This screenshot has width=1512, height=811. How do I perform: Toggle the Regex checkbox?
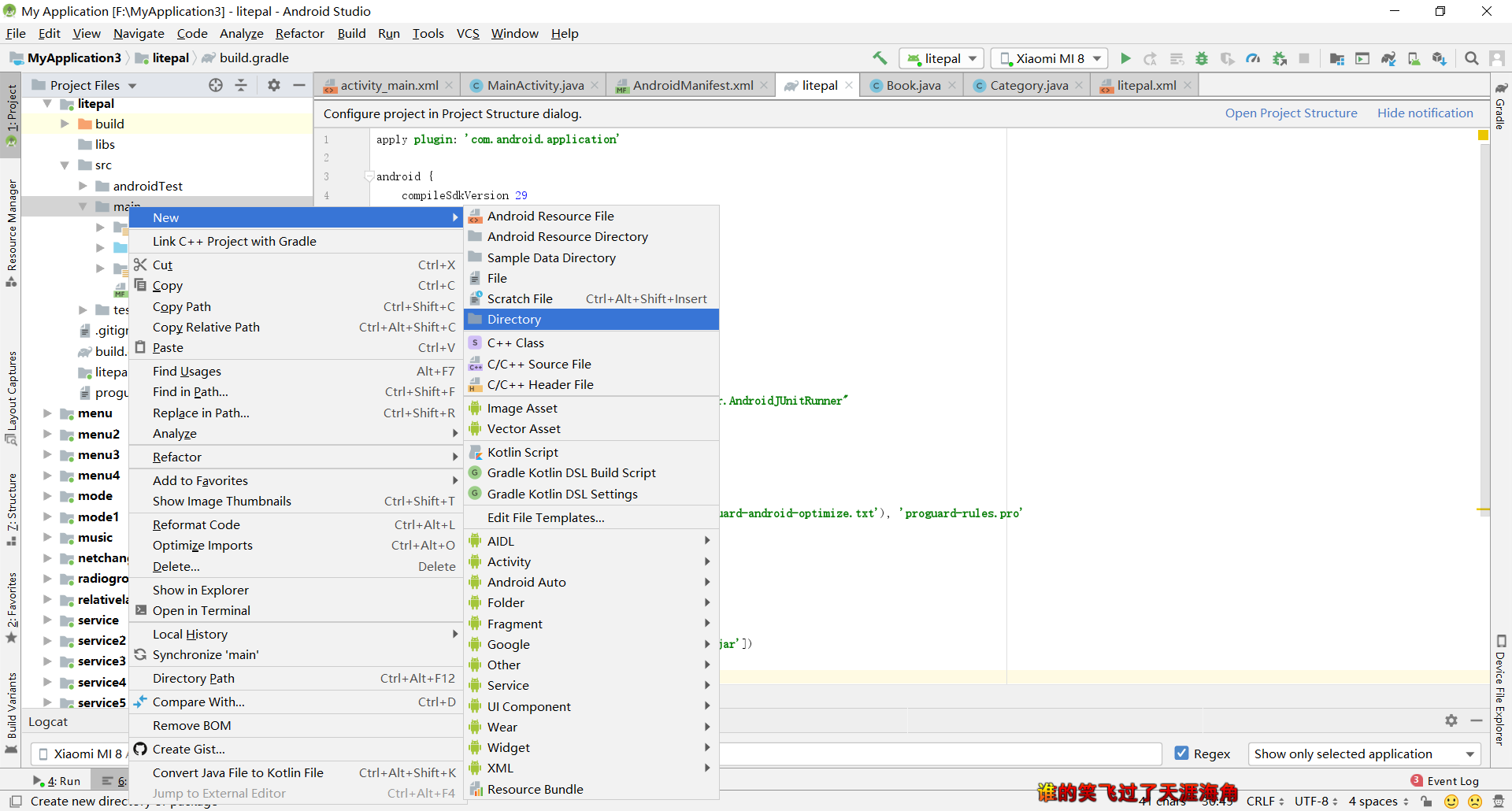point(1181,754)
